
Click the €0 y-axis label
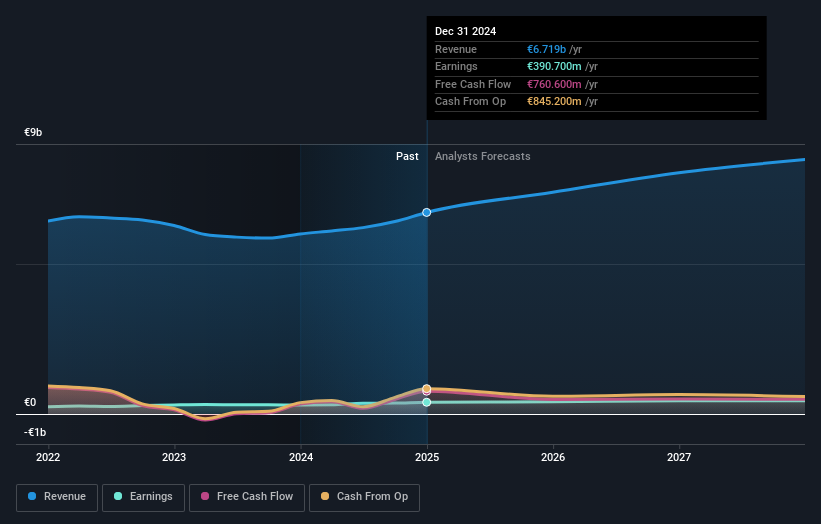pos(30,403)
